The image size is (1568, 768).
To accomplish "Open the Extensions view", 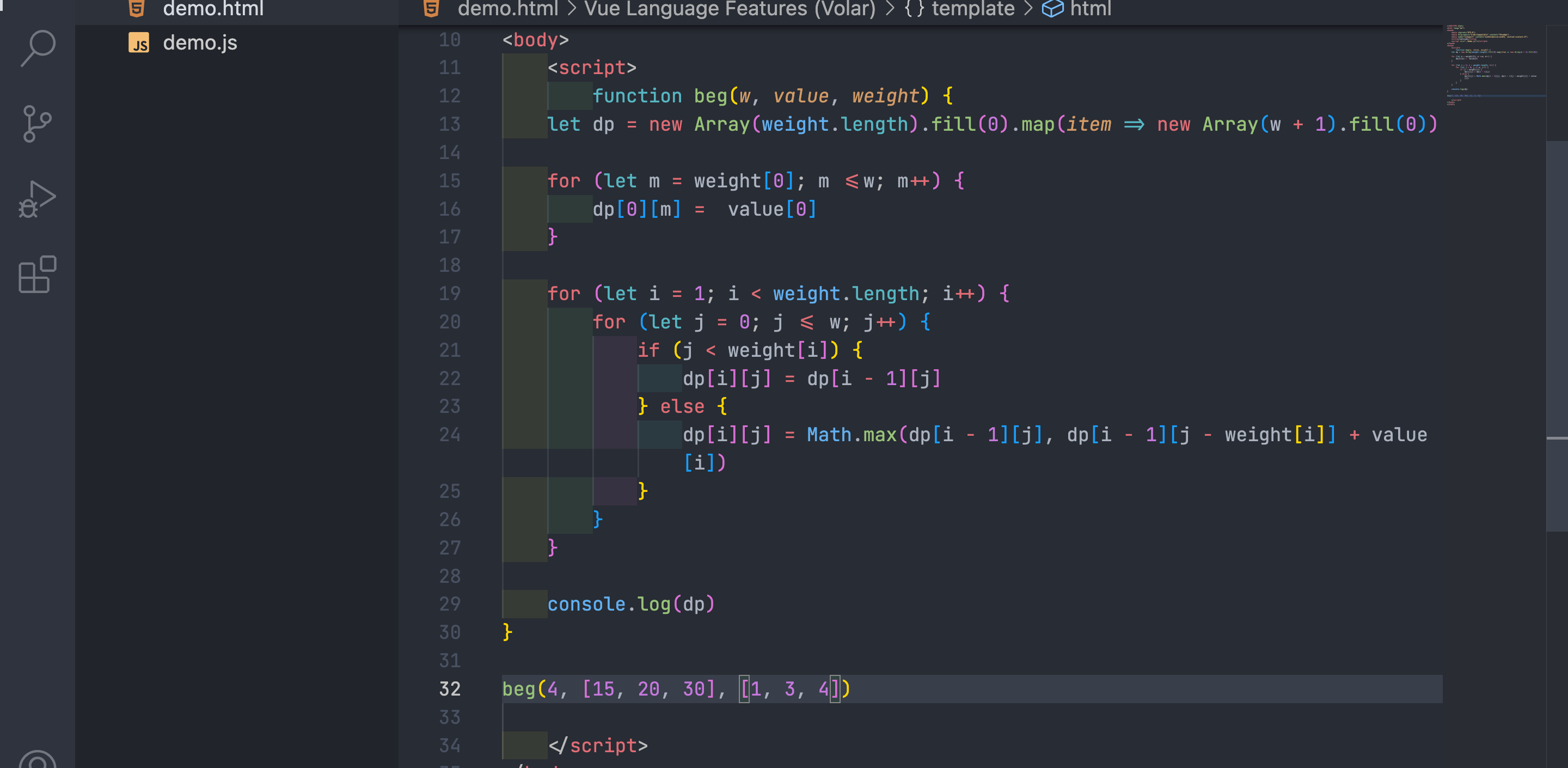I will [38, 275].
